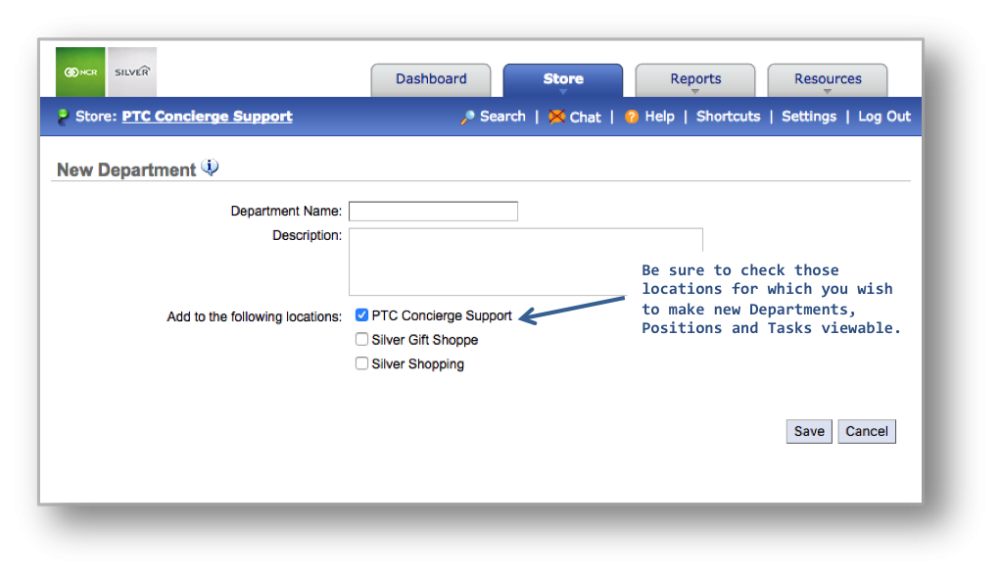Open the Settings link
1000x577 pixels.
(809, 117)
